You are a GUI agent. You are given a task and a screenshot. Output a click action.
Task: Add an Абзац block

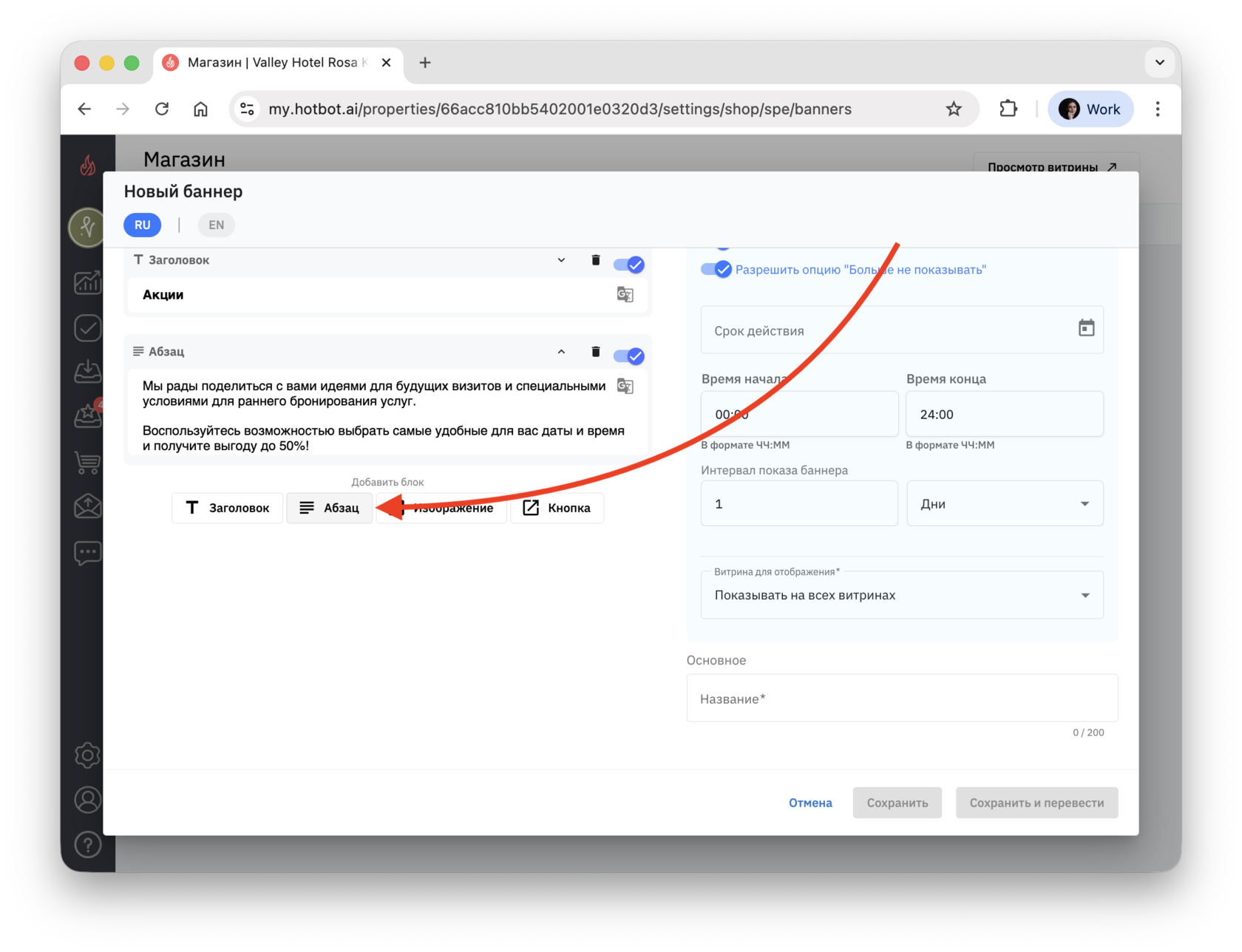[330, 508]
